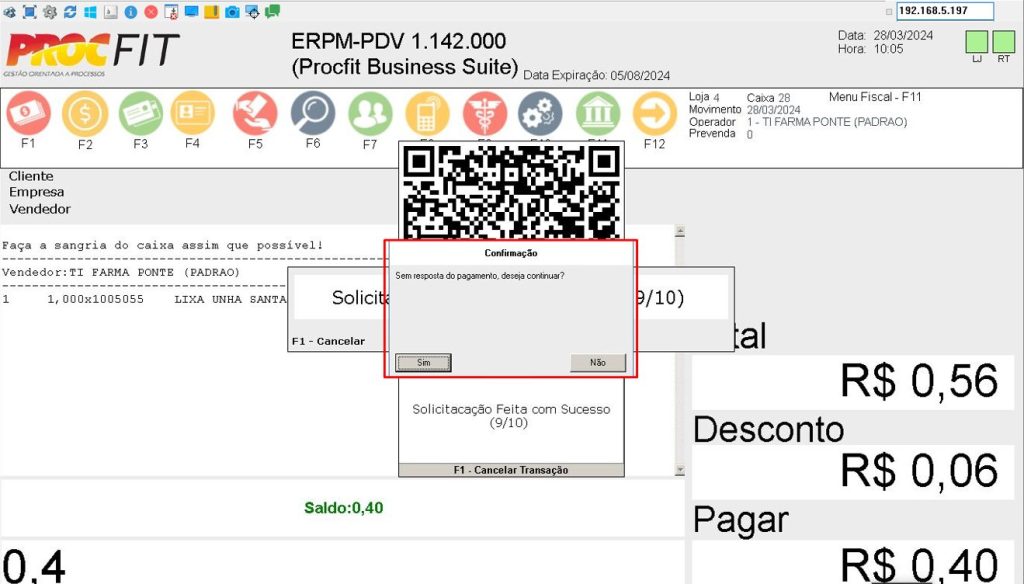Click the Procfit logo
This screenshot has width=1024, height=584.
coord(91,54)
